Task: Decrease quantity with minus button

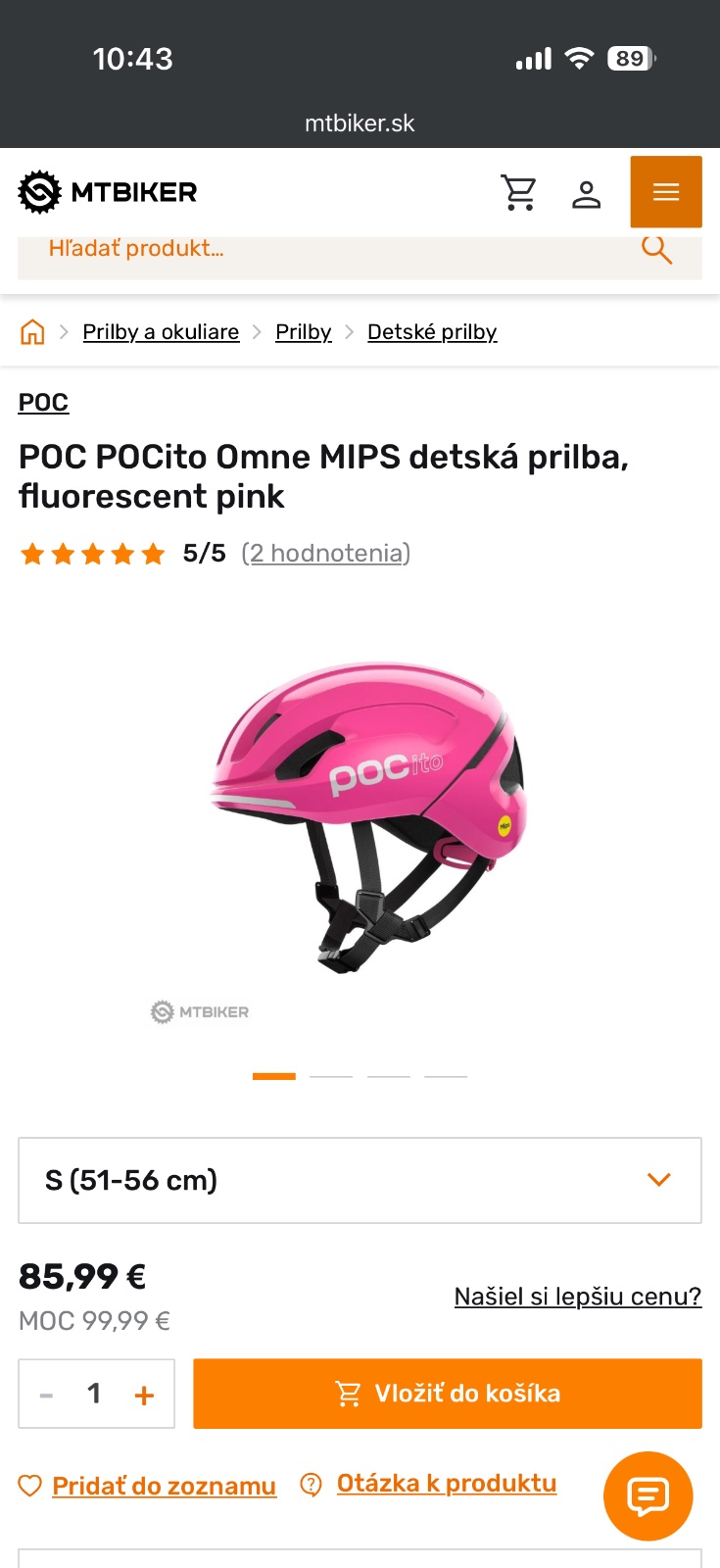Action: click(46, 1395)
